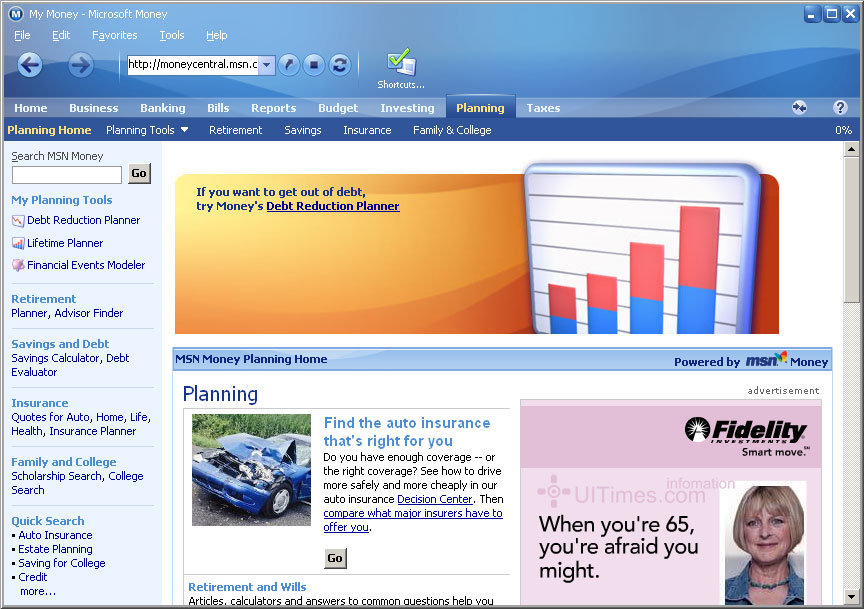
Task: Click the scrollbar down arrow
Action: [x=851, y=597]
